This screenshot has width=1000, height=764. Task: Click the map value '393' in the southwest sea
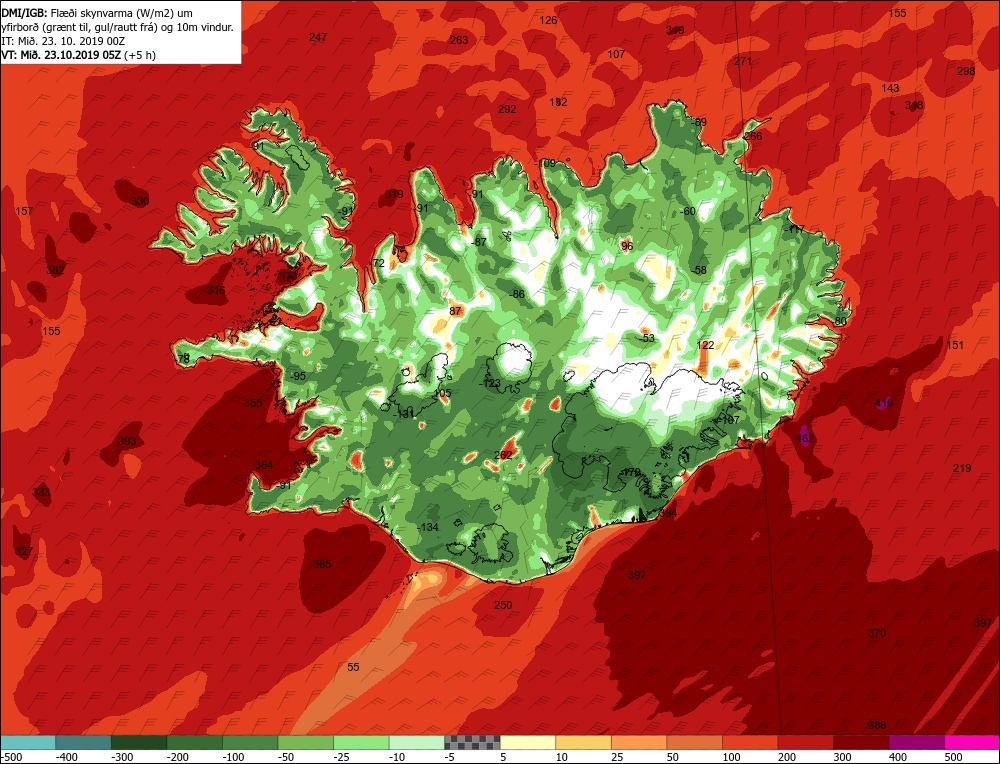pyautogui.click(x=127, y=441)
